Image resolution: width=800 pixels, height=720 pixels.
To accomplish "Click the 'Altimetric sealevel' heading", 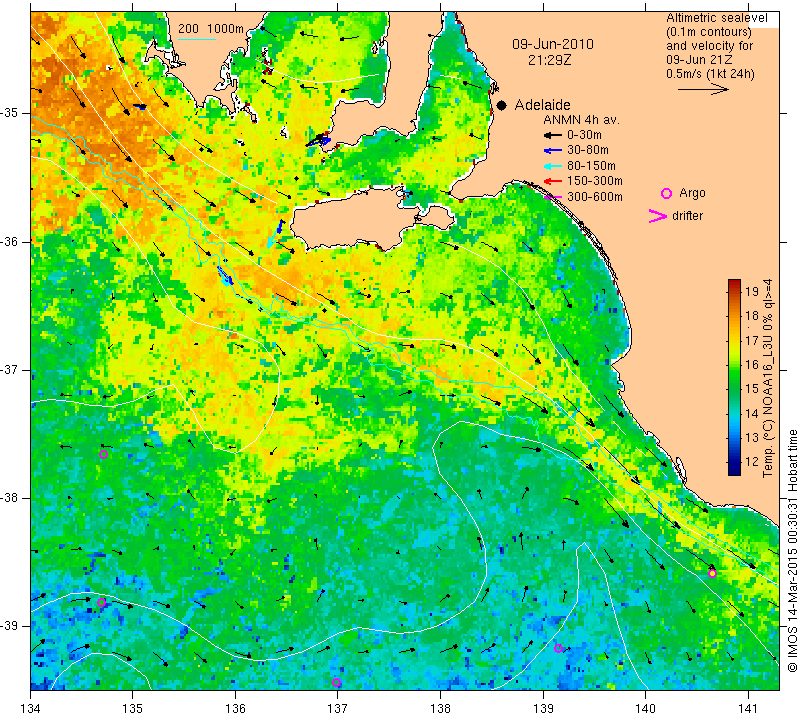I will (717, 18).
